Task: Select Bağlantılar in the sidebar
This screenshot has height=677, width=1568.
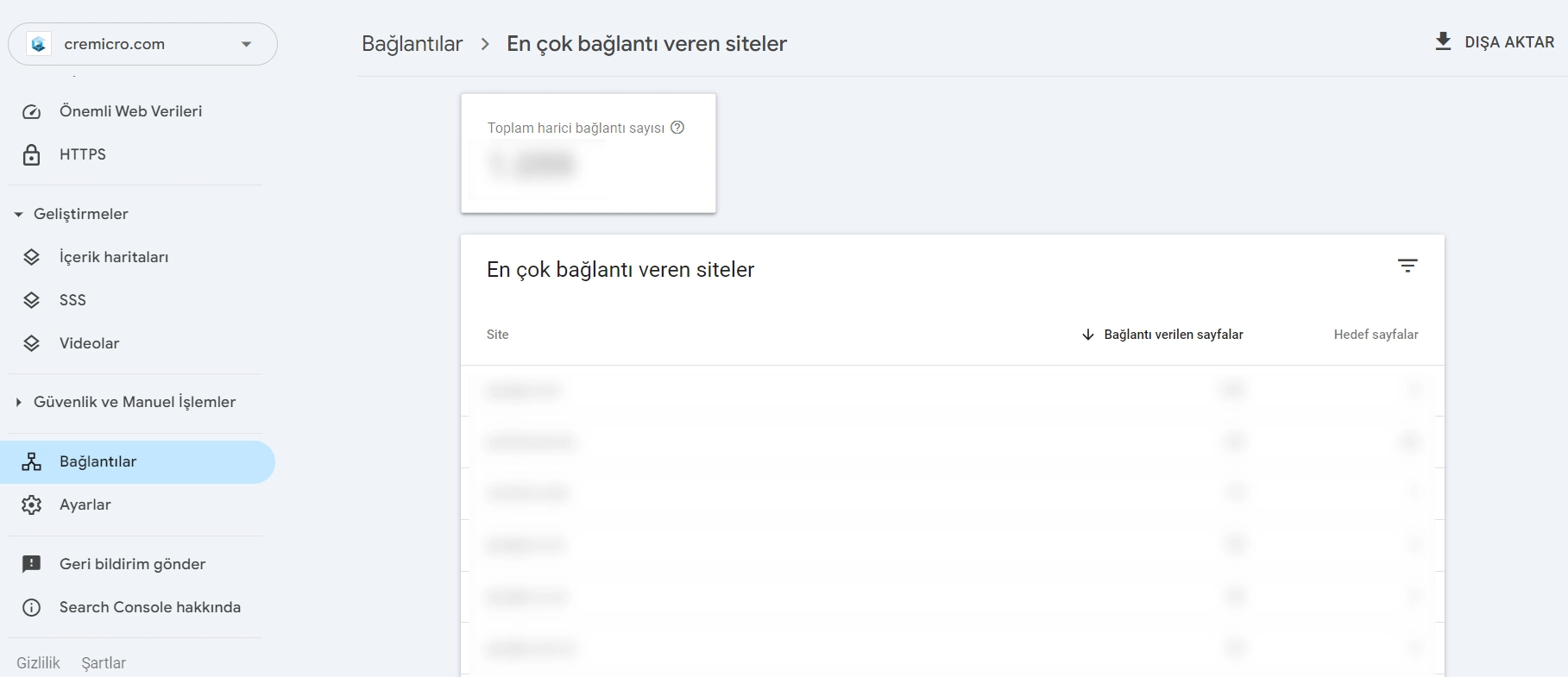Action: pos(137,462)
